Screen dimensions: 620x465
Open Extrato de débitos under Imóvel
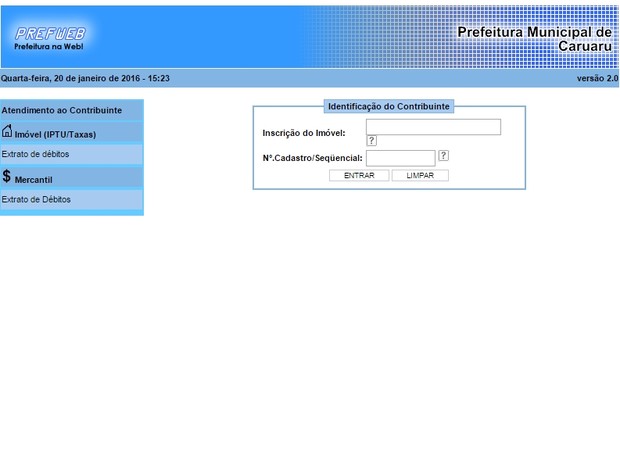click(x=35, y=154)
